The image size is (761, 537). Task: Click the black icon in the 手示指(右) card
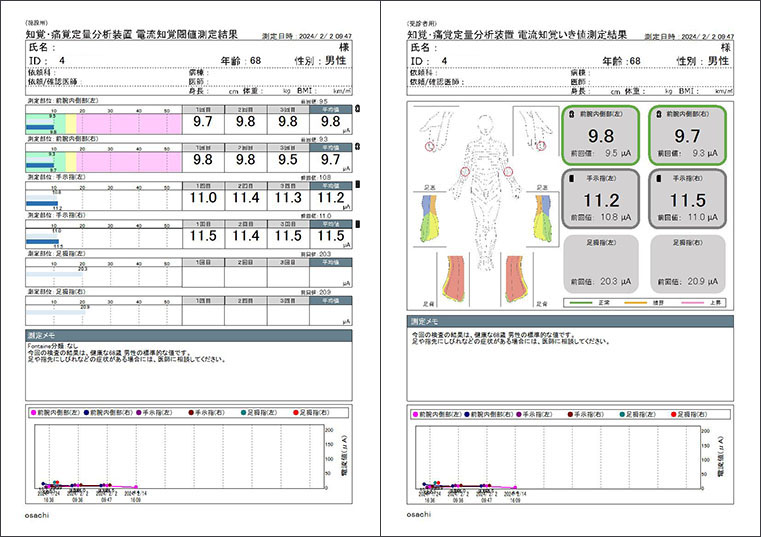(x=659, y=179)
